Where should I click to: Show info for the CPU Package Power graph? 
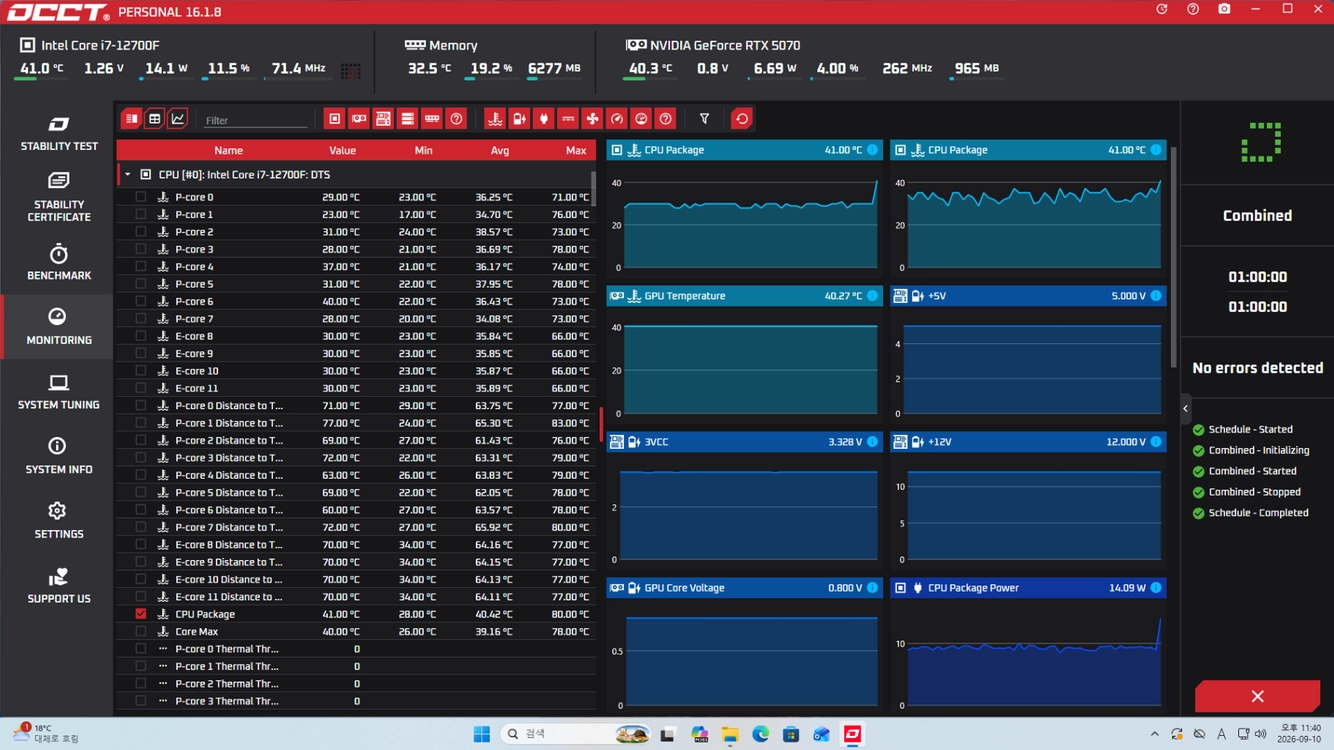coord(1156,588)
